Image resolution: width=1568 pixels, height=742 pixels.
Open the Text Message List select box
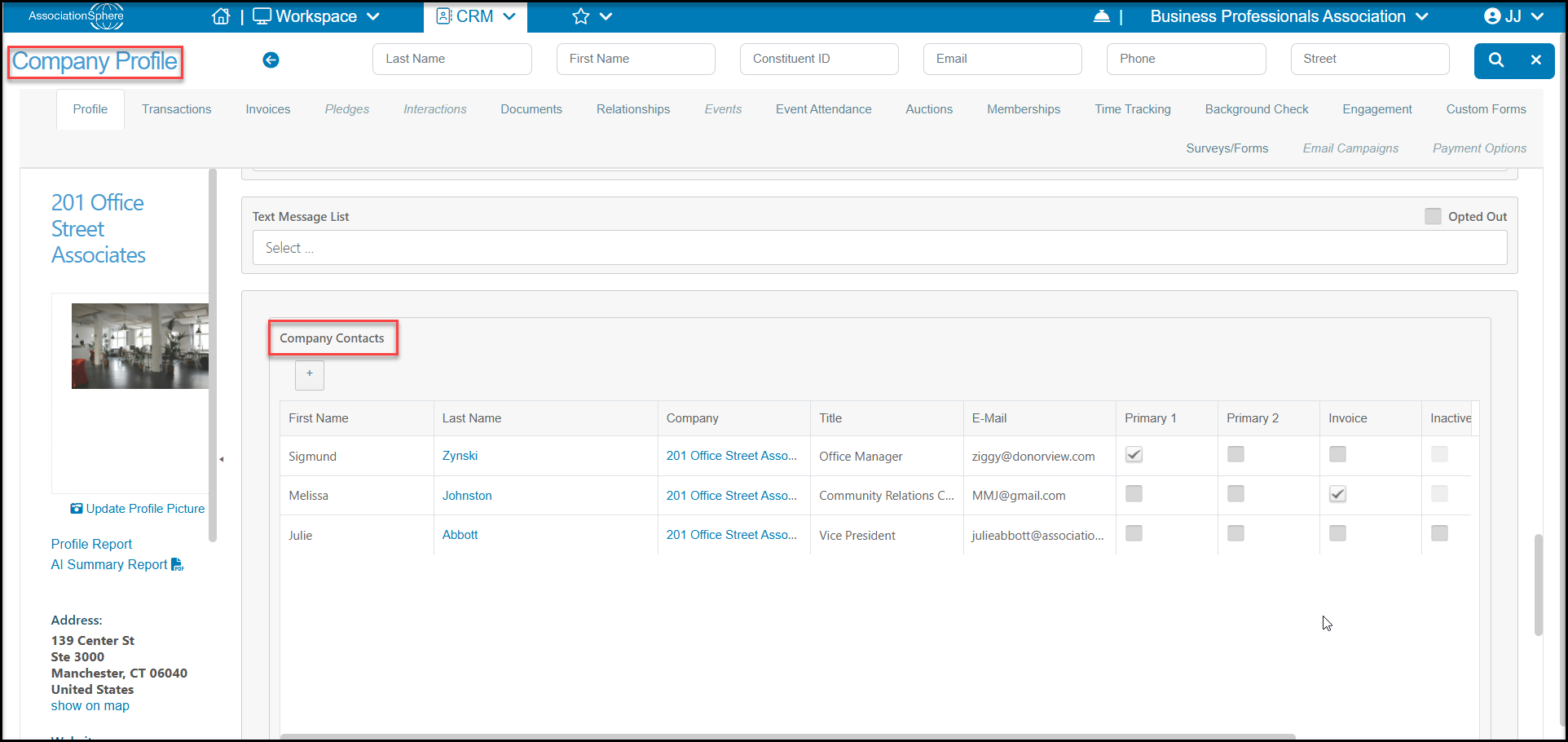879,248
